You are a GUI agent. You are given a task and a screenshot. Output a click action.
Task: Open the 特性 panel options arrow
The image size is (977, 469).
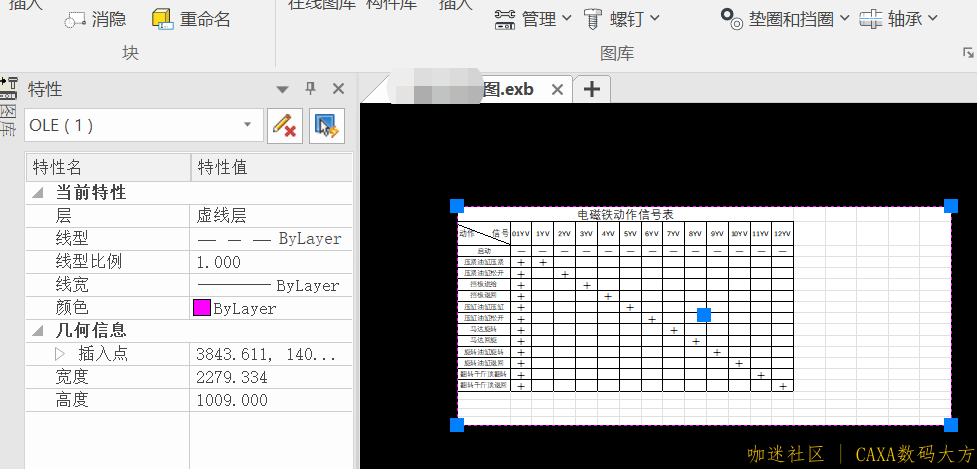282,89
